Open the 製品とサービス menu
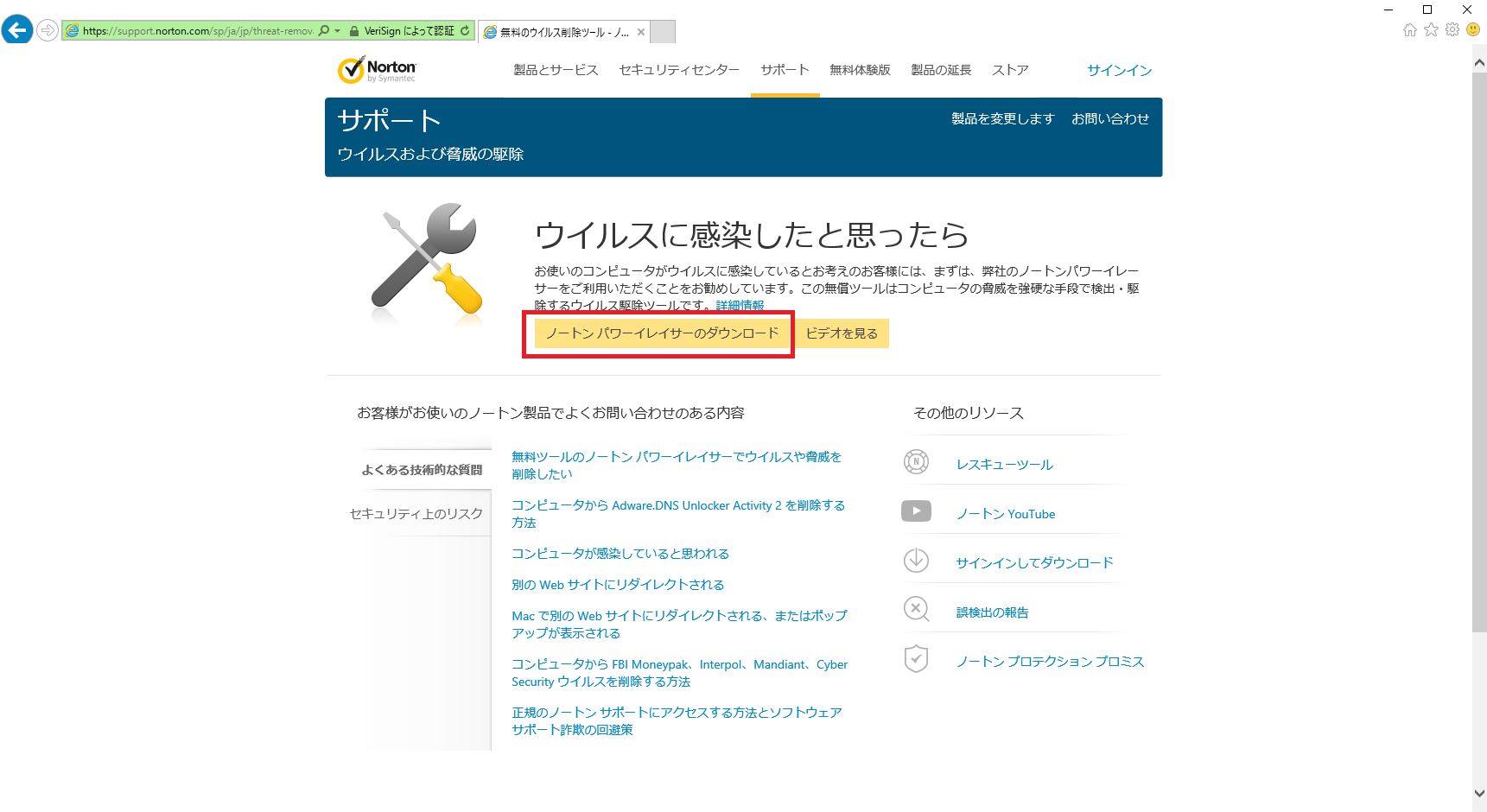 [556, 70]
